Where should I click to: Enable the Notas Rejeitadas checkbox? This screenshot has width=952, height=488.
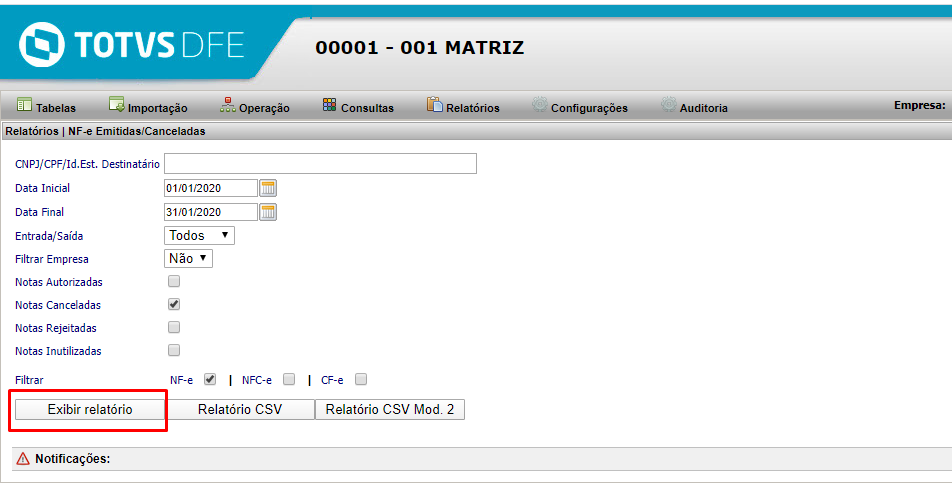174,327
